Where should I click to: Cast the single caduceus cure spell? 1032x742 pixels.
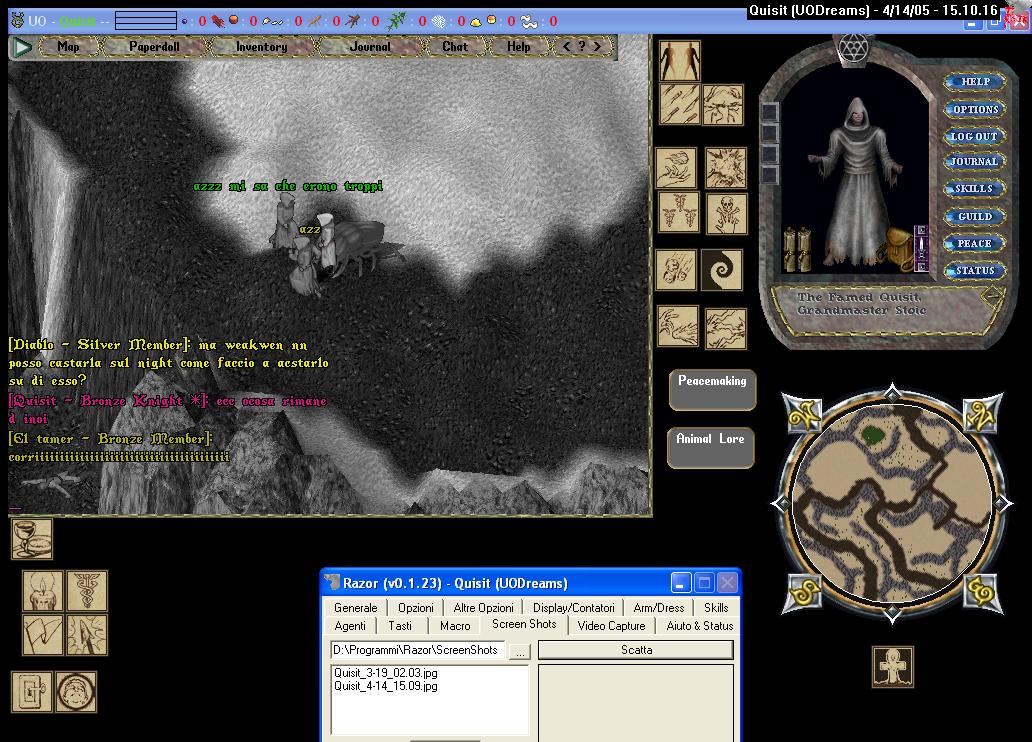click(87, 591)
